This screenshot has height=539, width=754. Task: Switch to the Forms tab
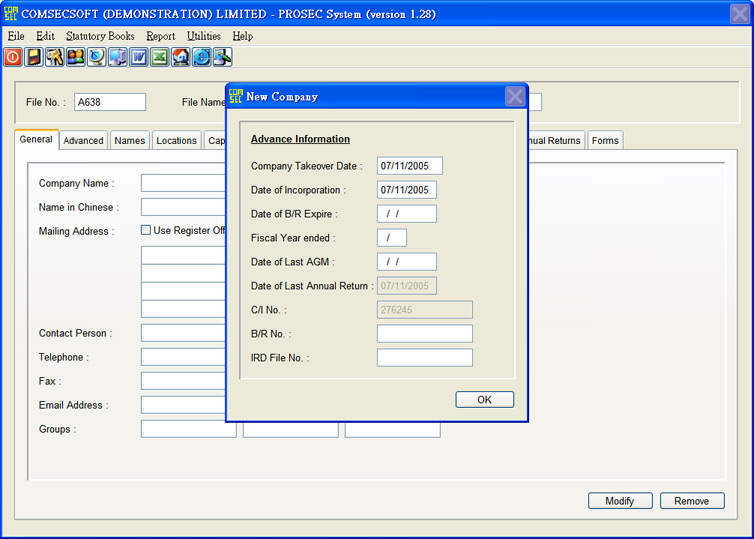605,141
